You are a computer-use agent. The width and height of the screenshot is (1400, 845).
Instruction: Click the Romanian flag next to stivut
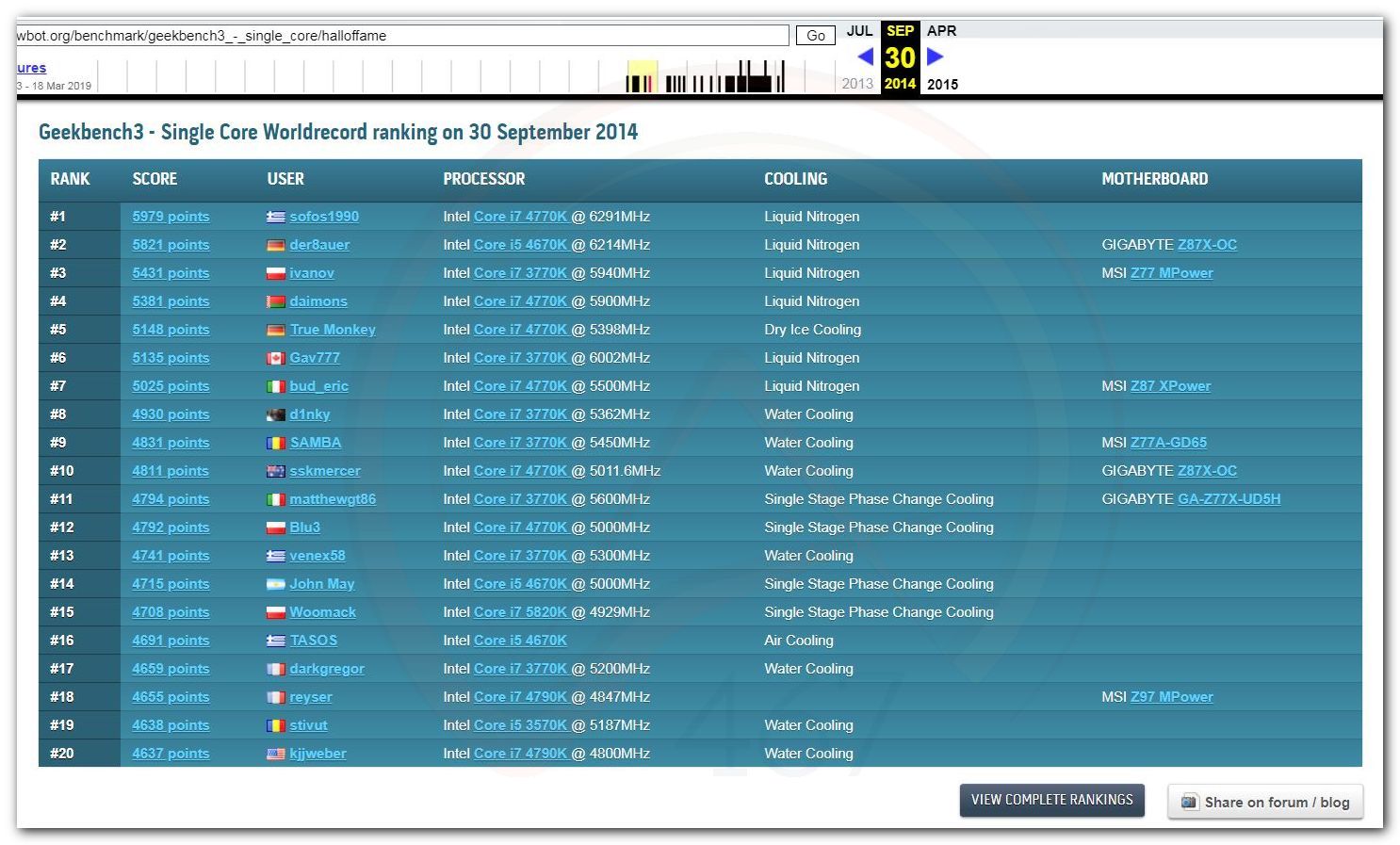275,725
